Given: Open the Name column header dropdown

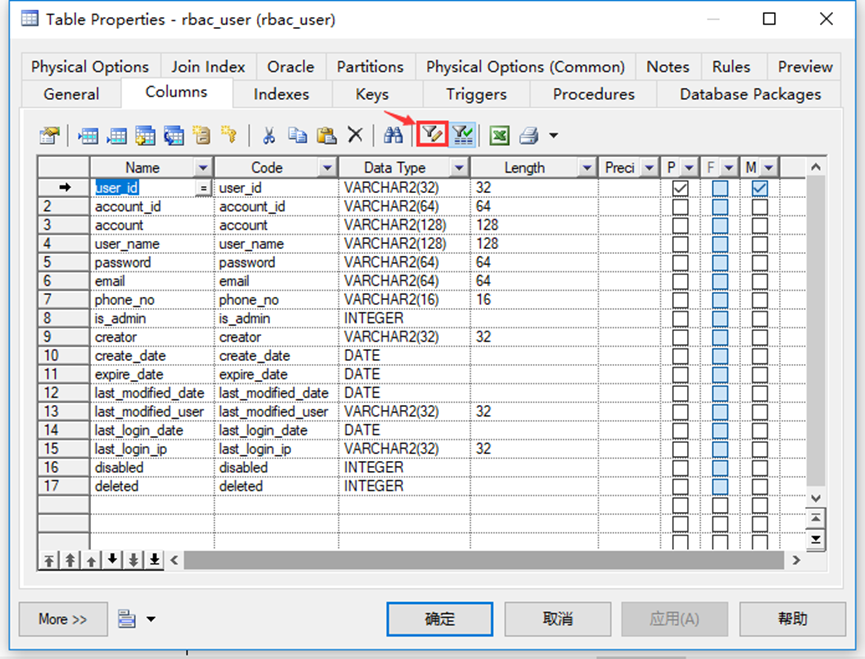Looking at the screenshot, I should pyautogui.click(x=203, y=168).
